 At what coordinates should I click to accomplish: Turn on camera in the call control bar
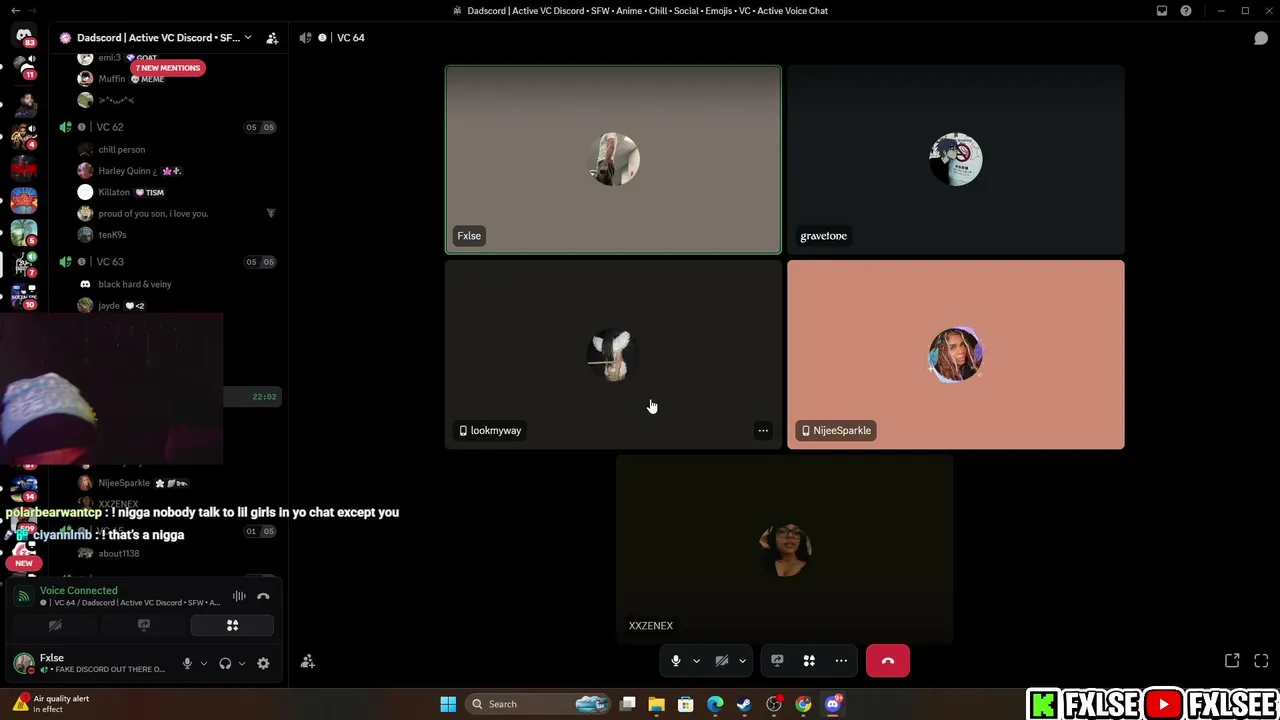pyautogui.click(x=721, y=661)
